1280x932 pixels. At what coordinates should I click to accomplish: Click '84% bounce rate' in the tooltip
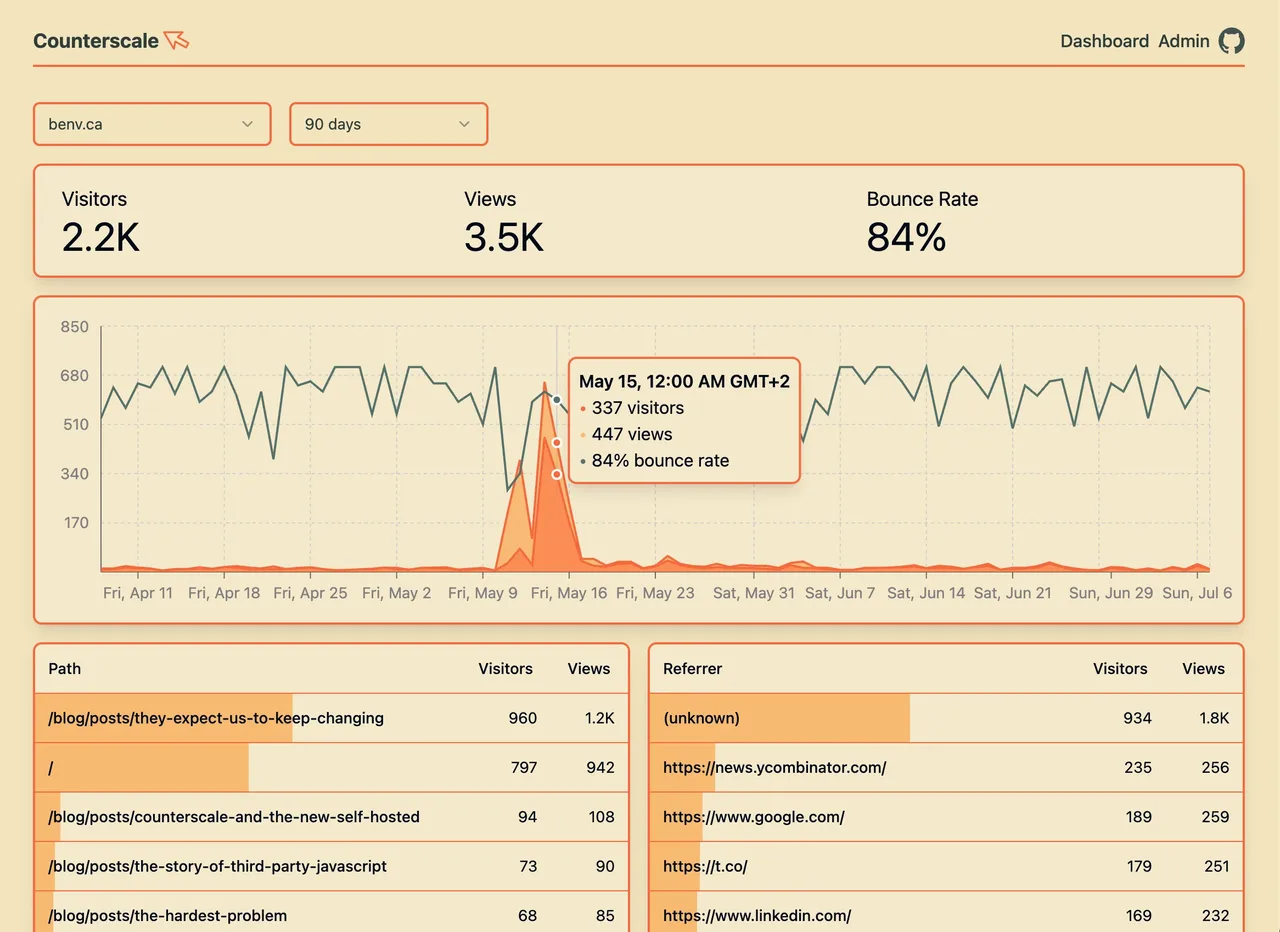(x=660, y=461)
